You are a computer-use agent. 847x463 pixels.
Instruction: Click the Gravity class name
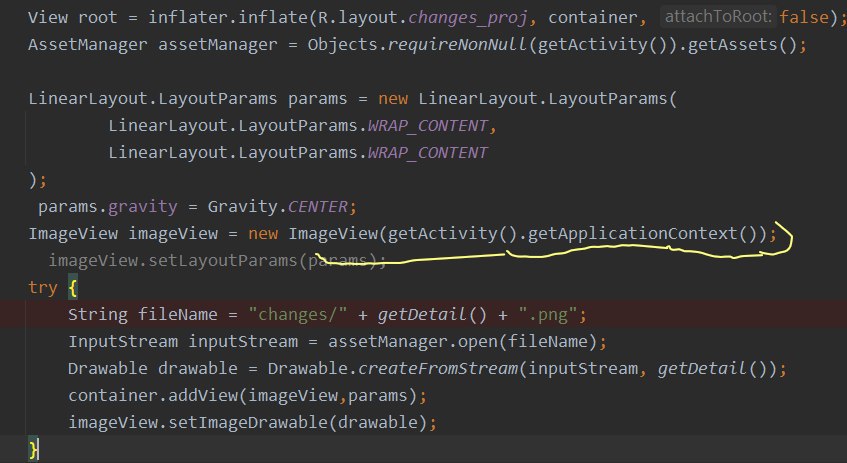pos(243,207)
